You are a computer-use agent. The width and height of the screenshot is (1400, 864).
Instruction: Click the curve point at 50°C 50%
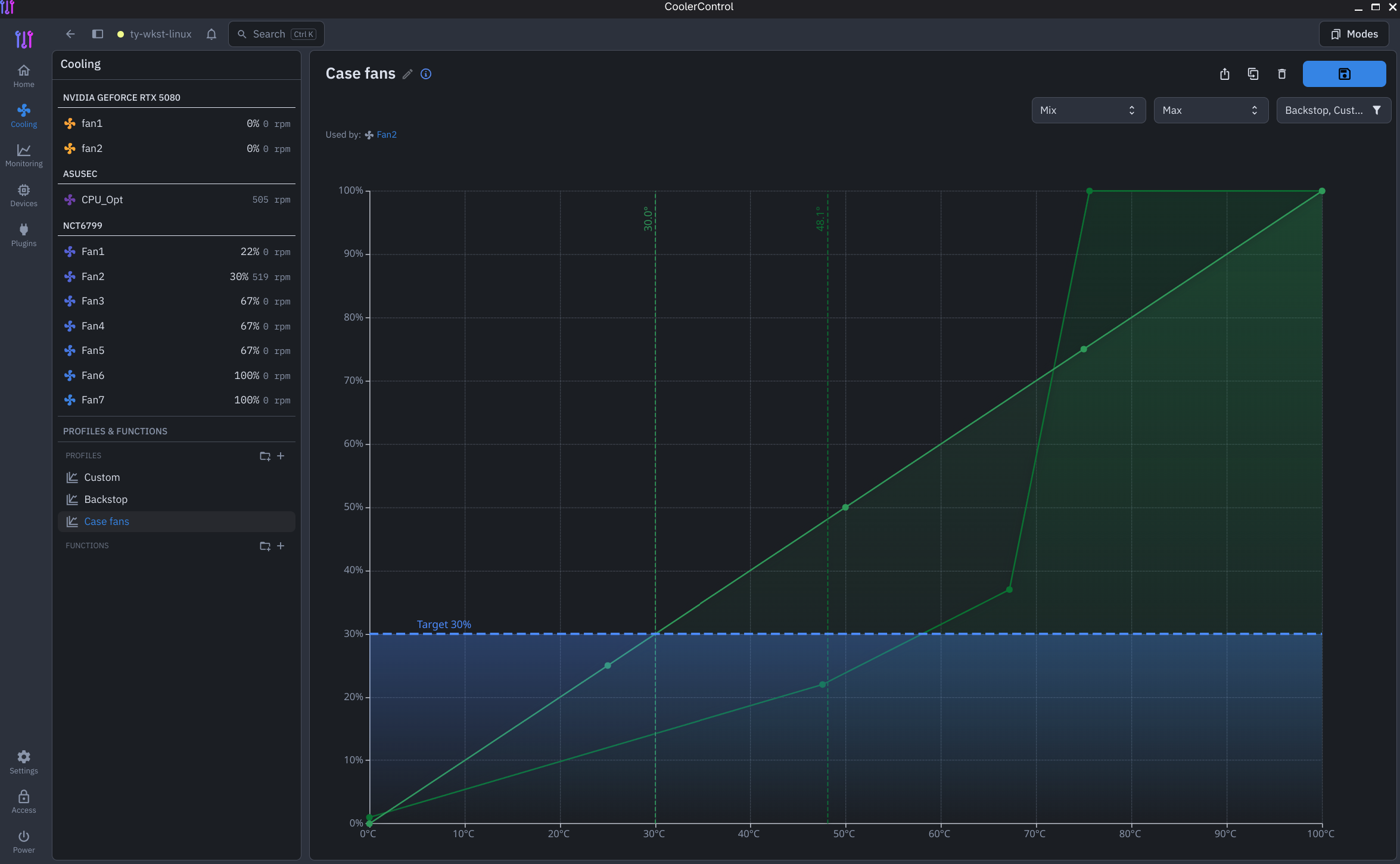845,507
